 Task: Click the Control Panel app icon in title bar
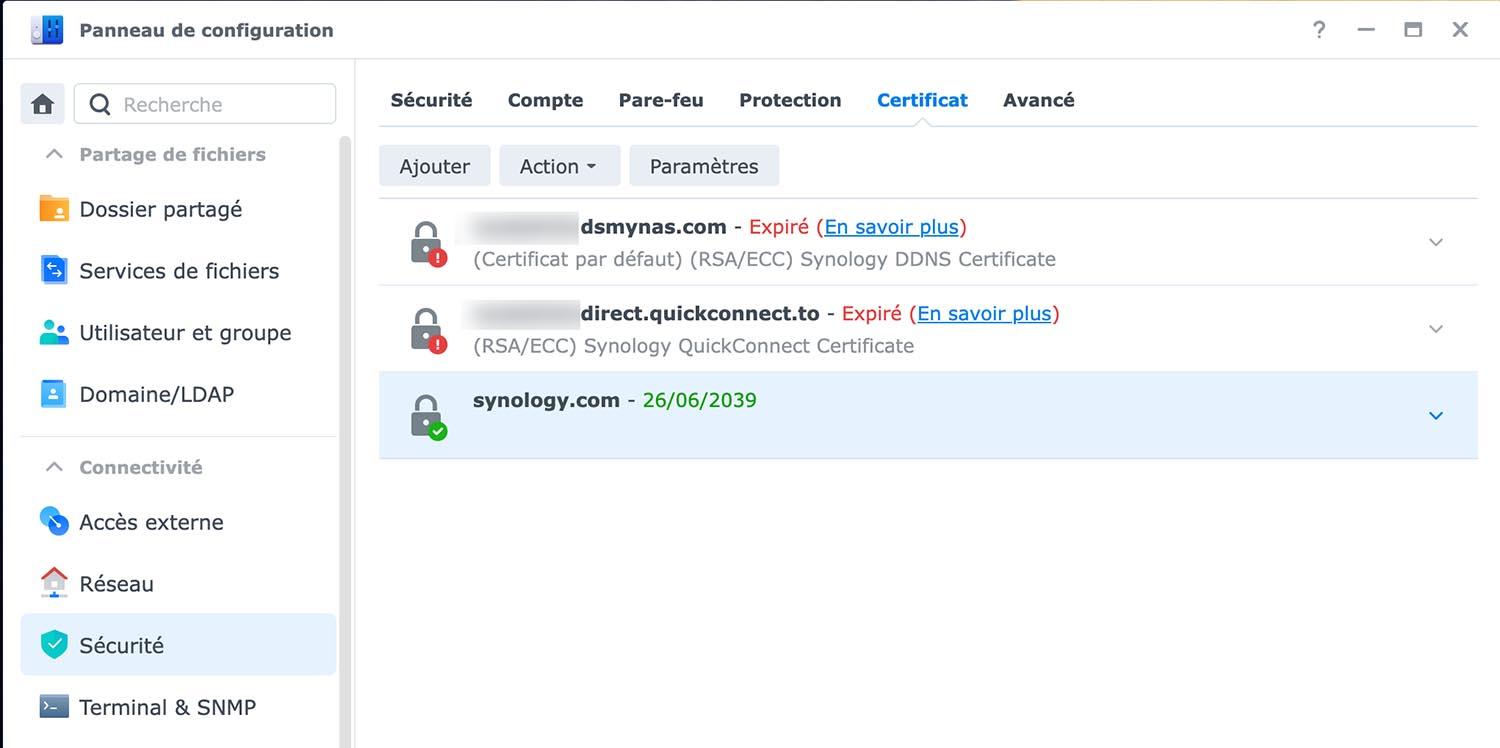pyautogui.click(x=47, y=30)
